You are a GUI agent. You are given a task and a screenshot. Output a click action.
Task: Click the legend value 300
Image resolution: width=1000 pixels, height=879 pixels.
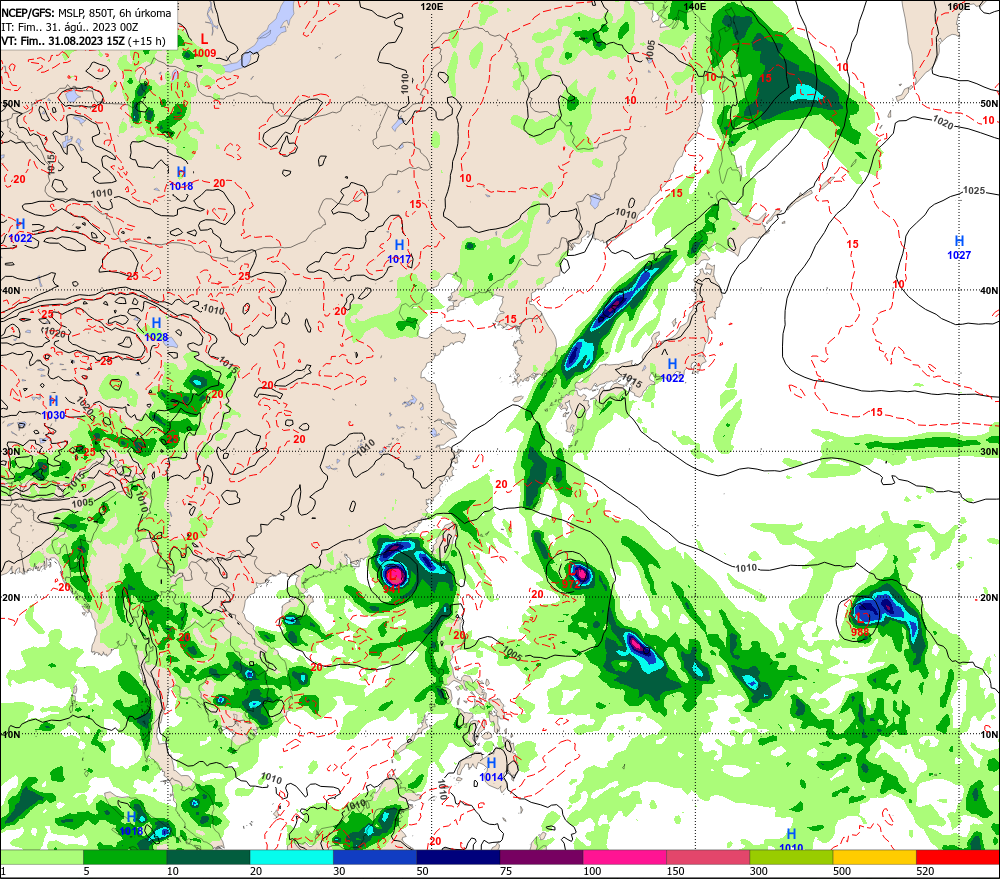click(x=758, y=871)
